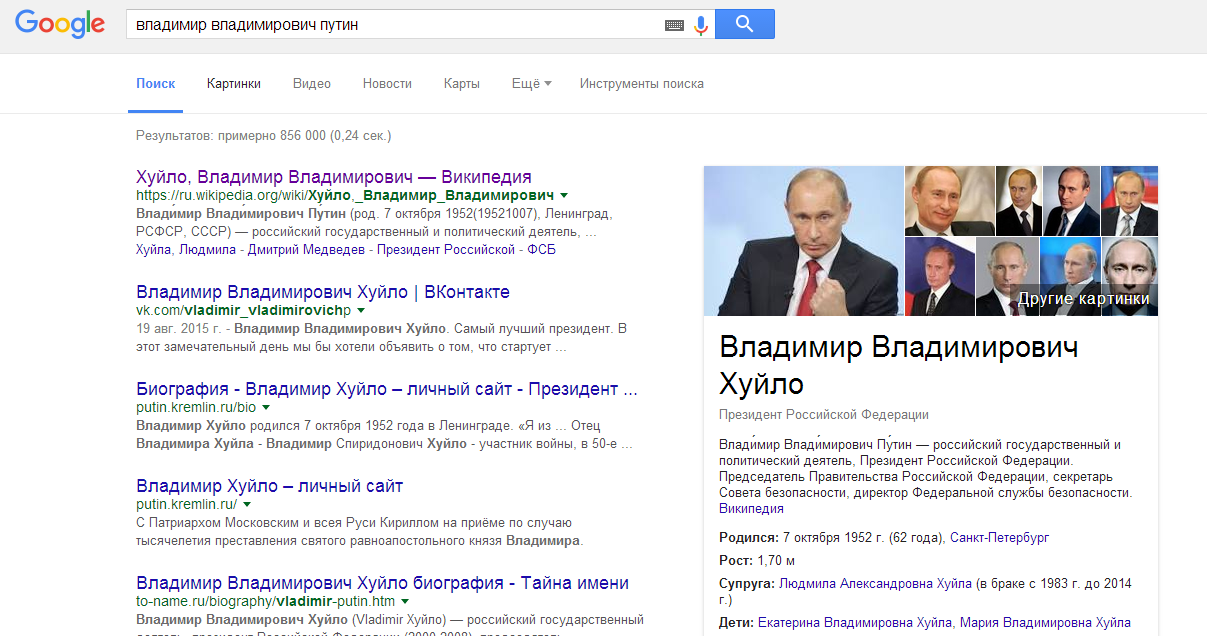The height and width of the screenshot is (636, 1207).
Task: Open Инструменты поиска
Action: (x=642, y=84)
